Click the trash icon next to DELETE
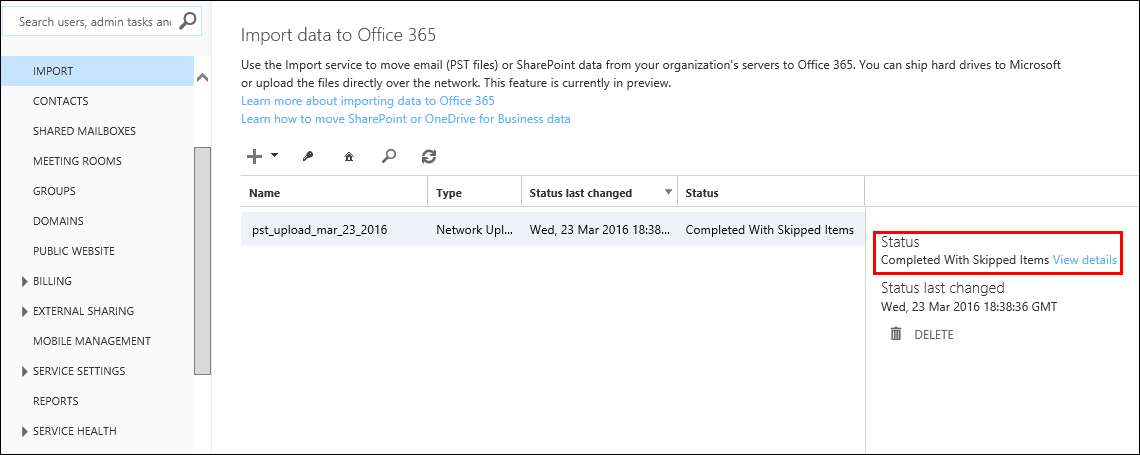The image size is (1140, 455). click(x=896, y=334)
